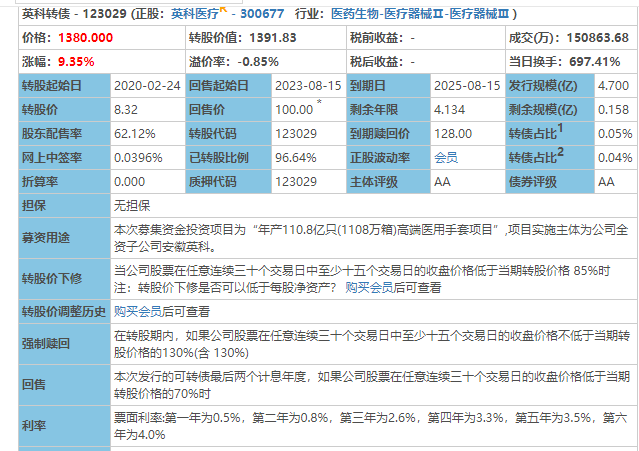Image resolution: width=639 pixels, height=451 pixels.
Task: Click 购买会员 link in 转股价下修 row
Action: point(369,288)
